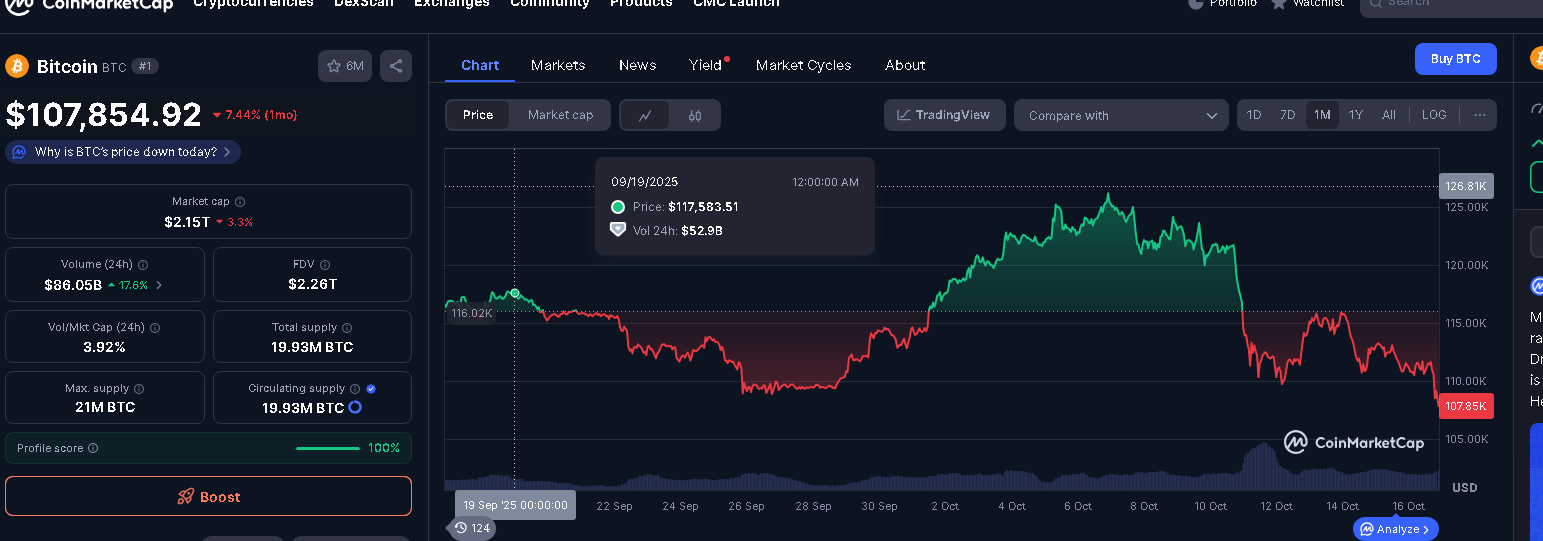
Task: Open chart more options ellipsis
Action: coord(1479,115)
